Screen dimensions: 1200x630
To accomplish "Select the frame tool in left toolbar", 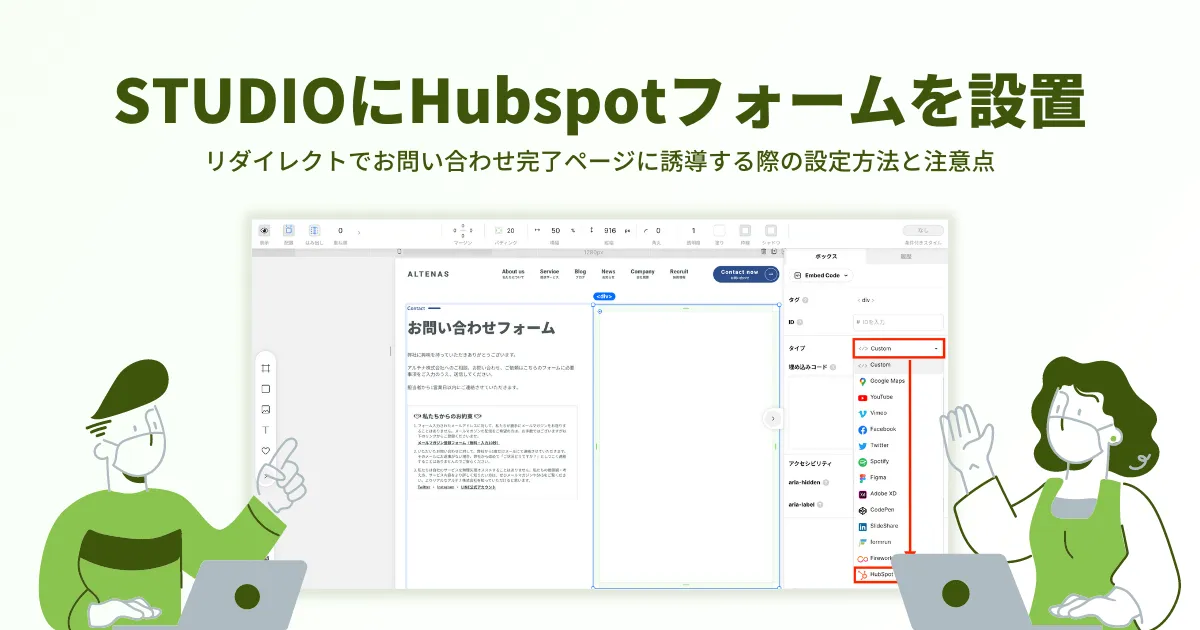I will click(266, 368).
